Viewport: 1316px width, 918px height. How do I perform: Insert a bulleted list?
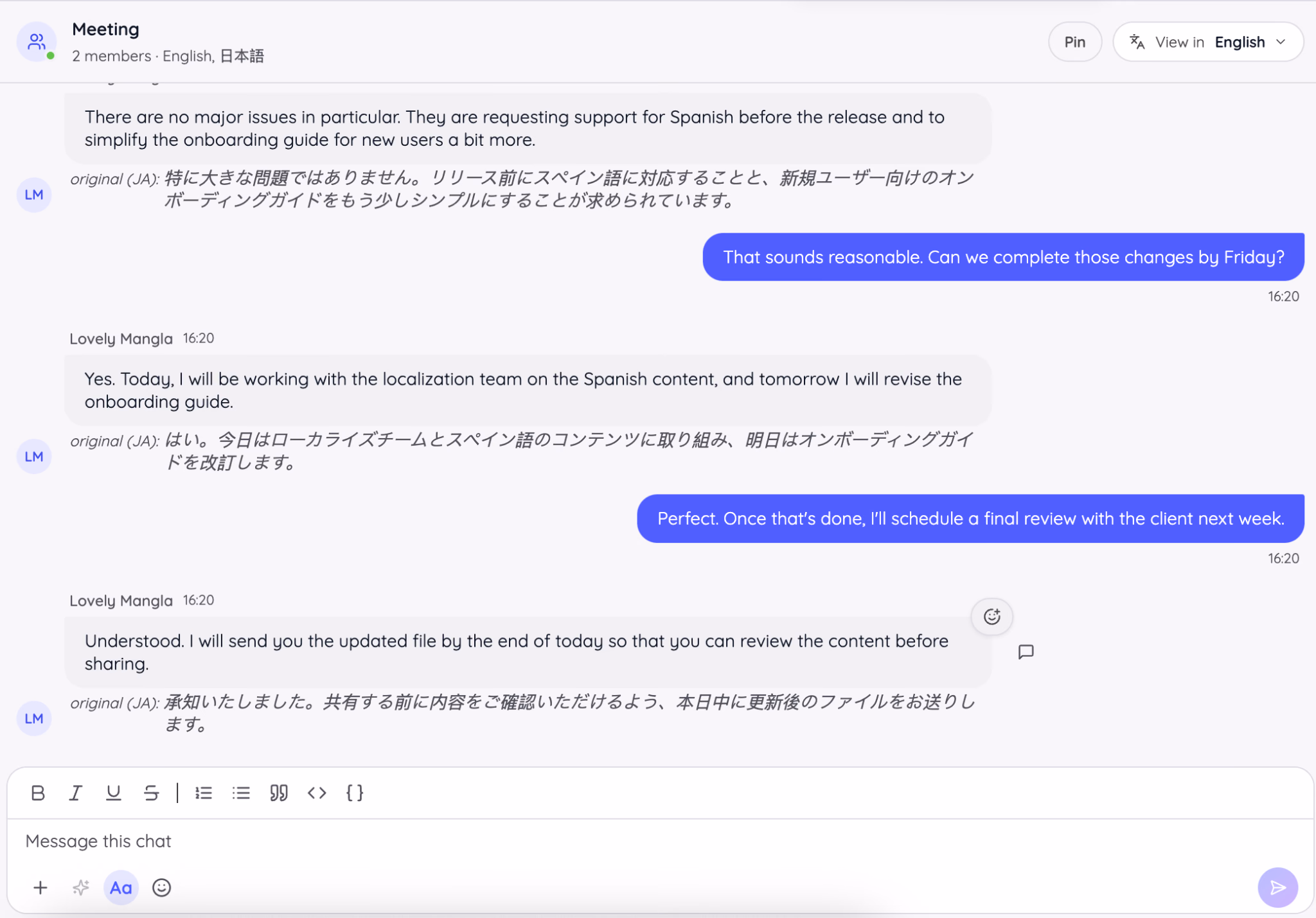point(241,793)
